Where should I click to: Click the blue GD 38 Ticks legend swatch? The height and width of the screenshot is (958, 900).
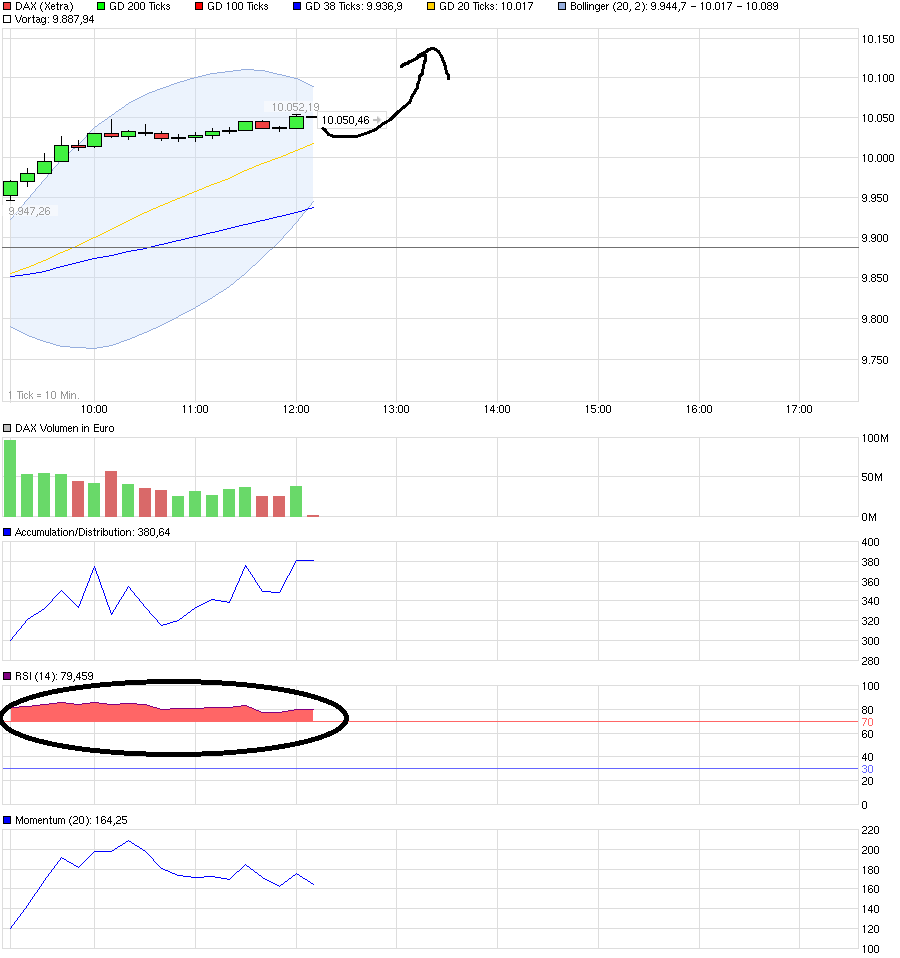297,7
